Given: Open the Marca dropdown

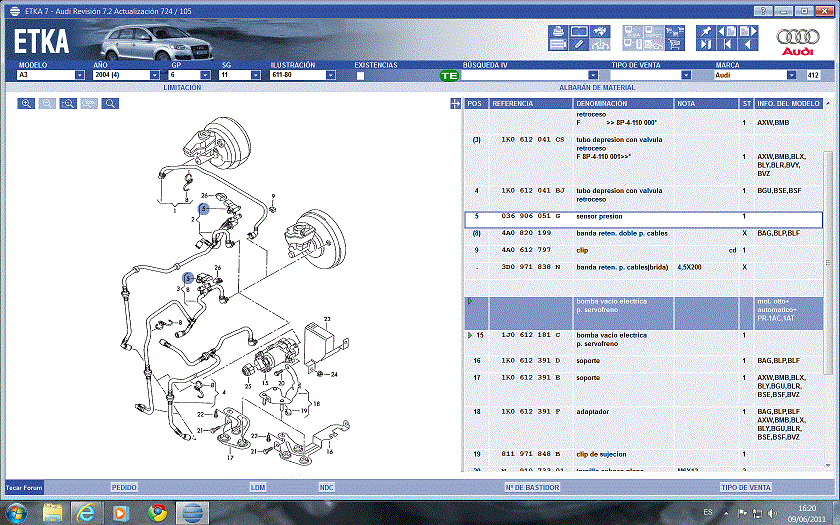Looking at the screenshot, I should point(791,75).
